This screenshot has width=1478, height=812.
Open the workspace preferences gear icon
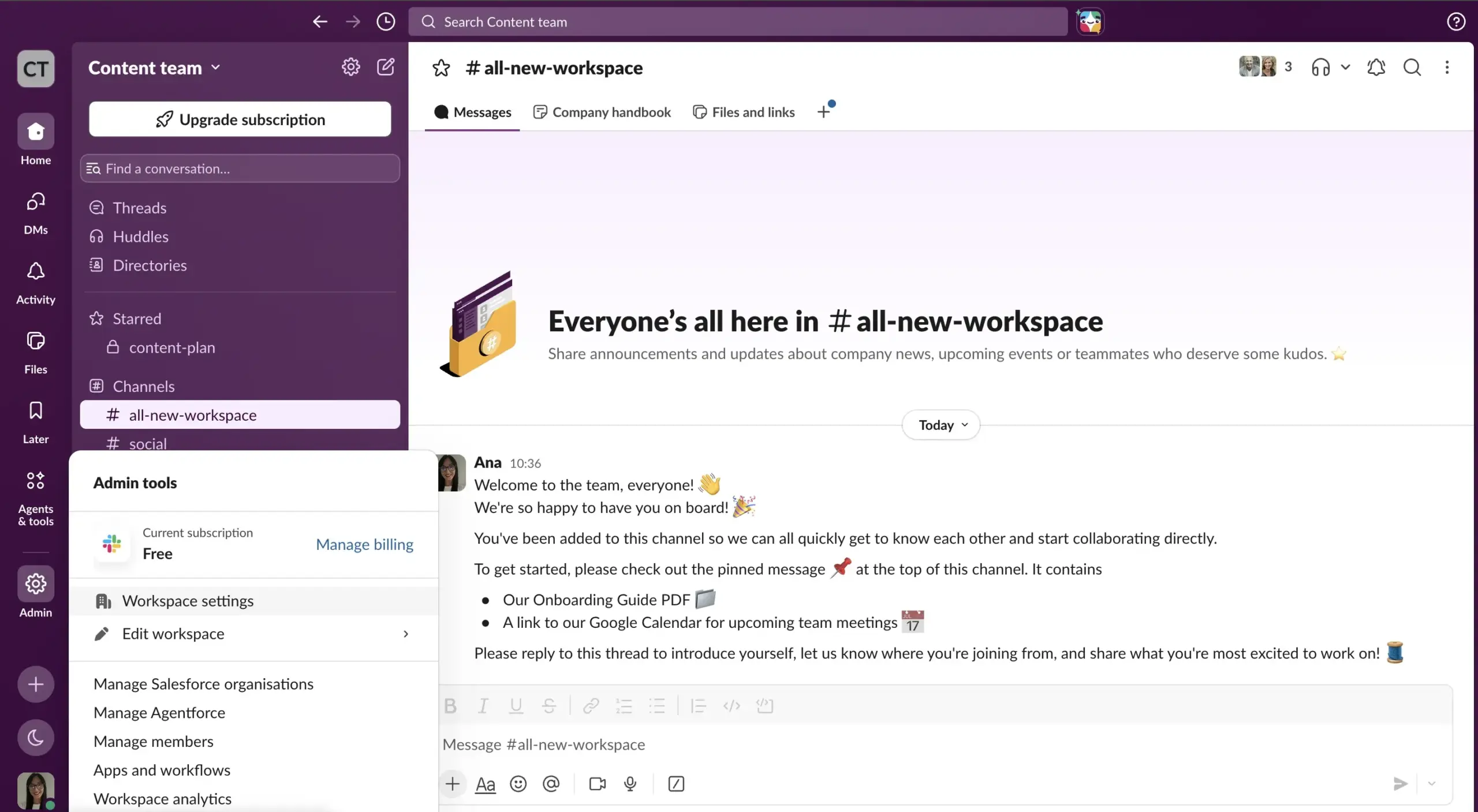350,67
